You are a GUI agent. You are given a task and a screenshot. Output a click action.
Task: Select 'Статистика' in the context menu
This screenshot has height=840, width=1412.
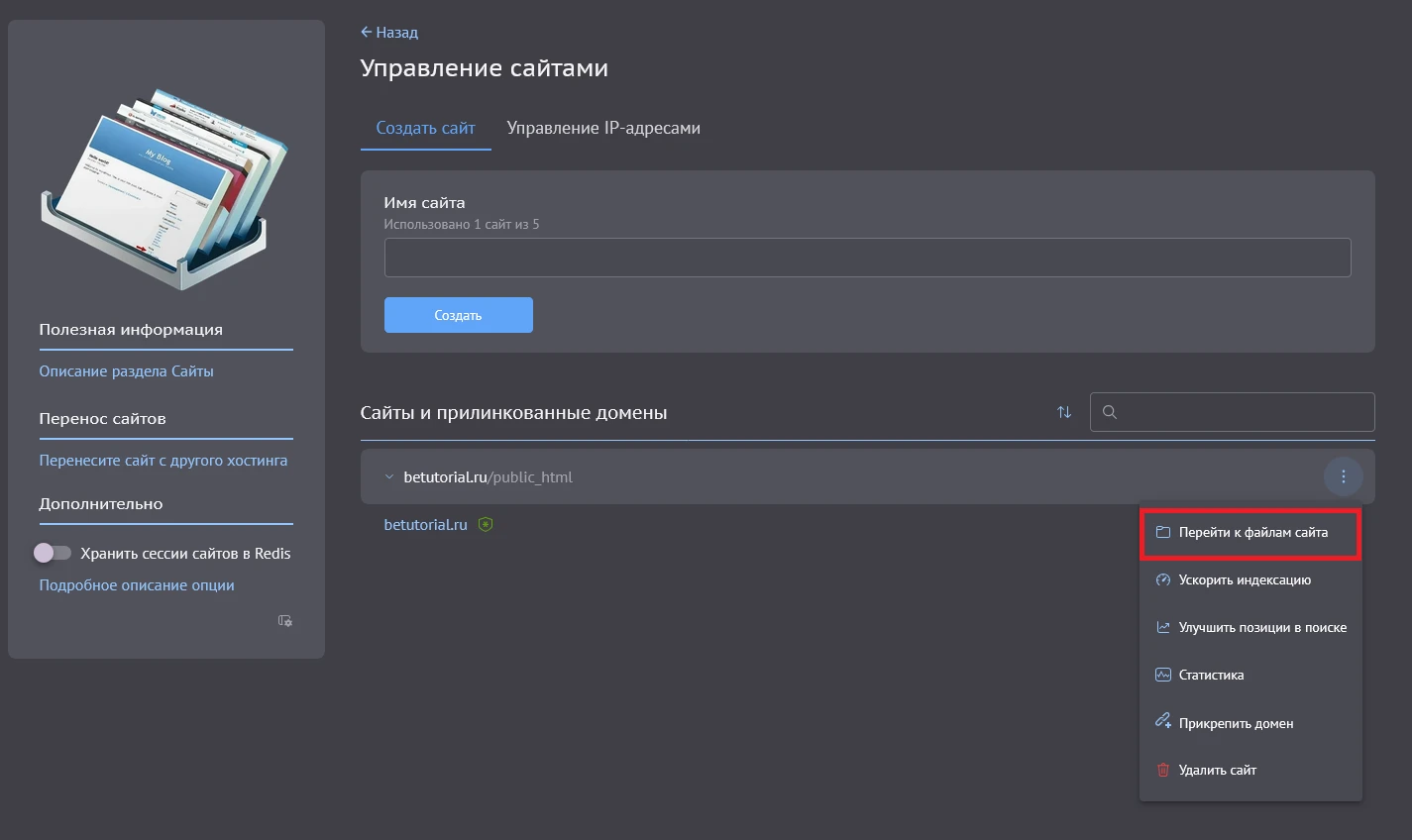[1210, 675]
